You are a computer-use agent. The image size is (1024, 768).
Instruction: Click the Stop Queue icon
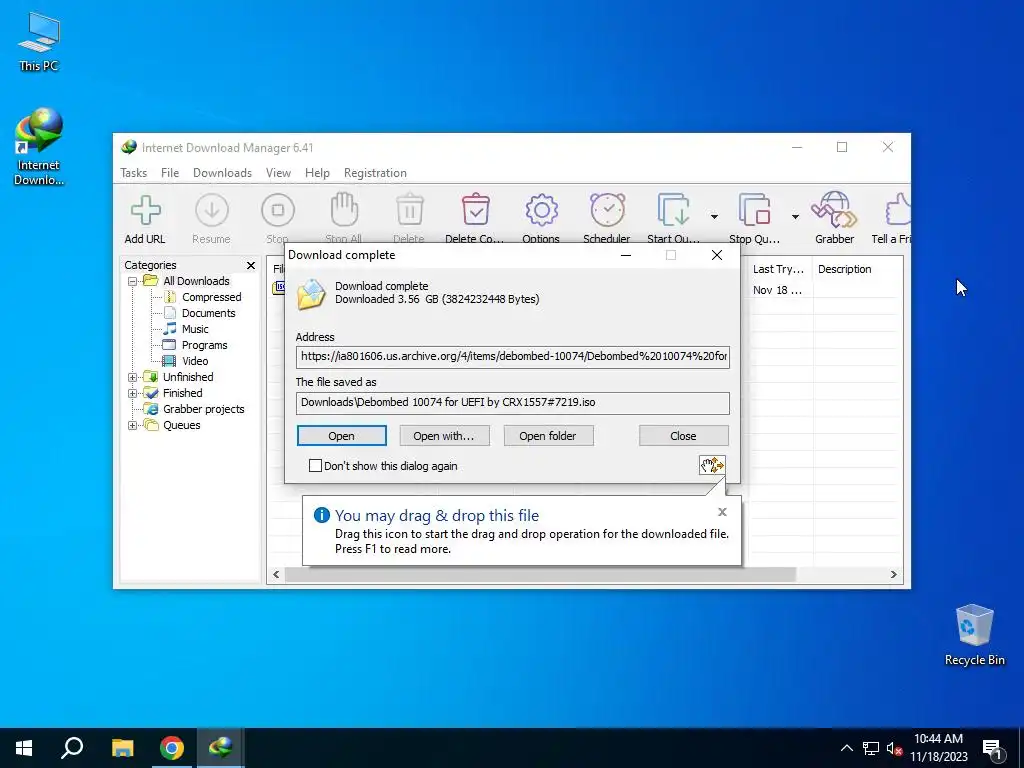(754, 210)
